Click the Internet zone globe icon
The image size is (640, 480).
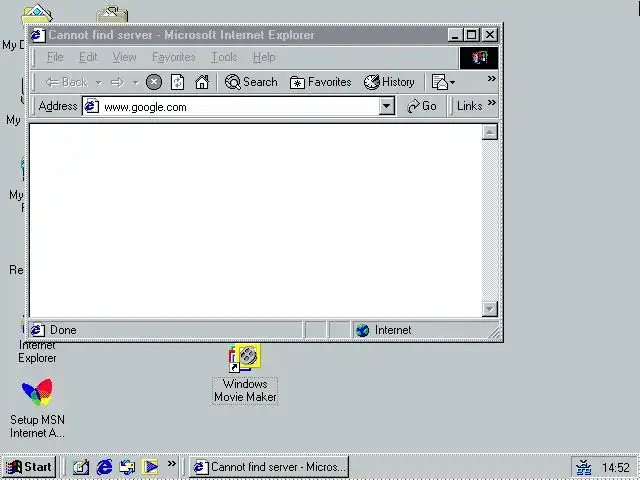362,330
